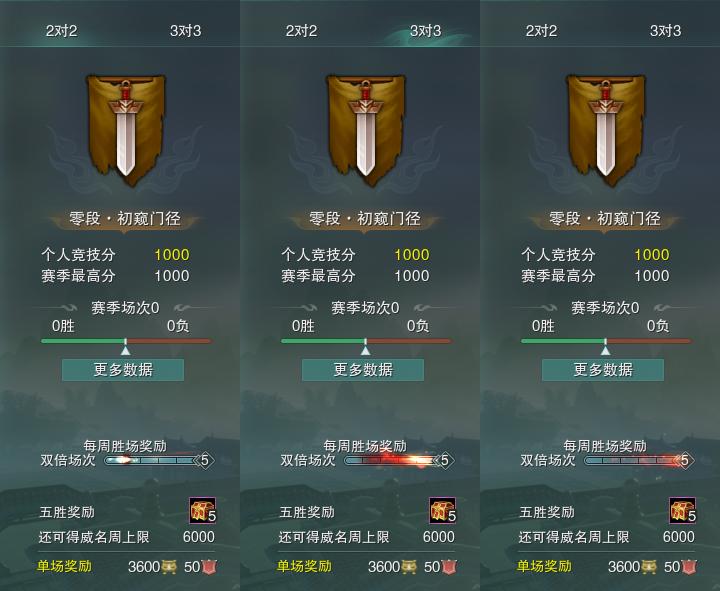Click the red shield icon beside 50 in middle panel
The width and height of the screenshot is (720, 591).
pos(450,567)
